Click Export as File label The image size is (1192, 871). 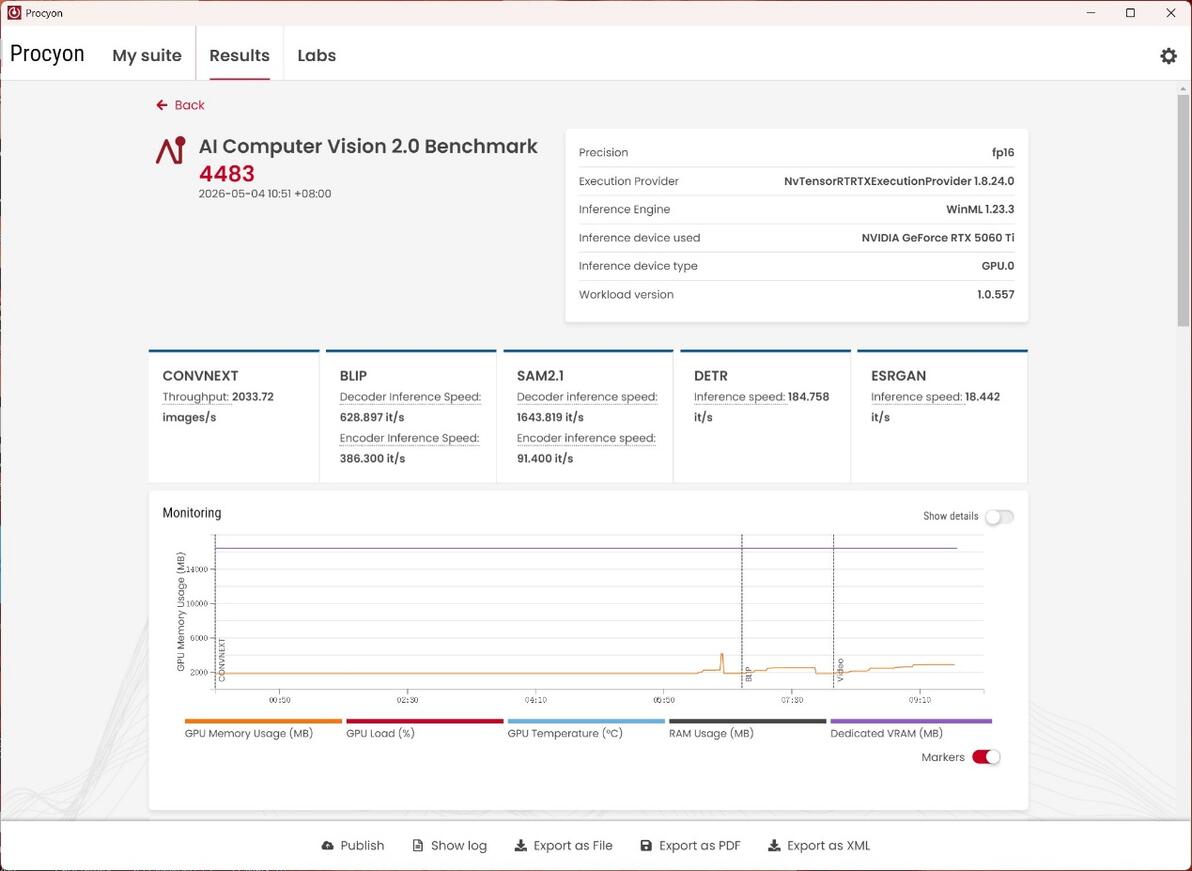pos(572,845)
